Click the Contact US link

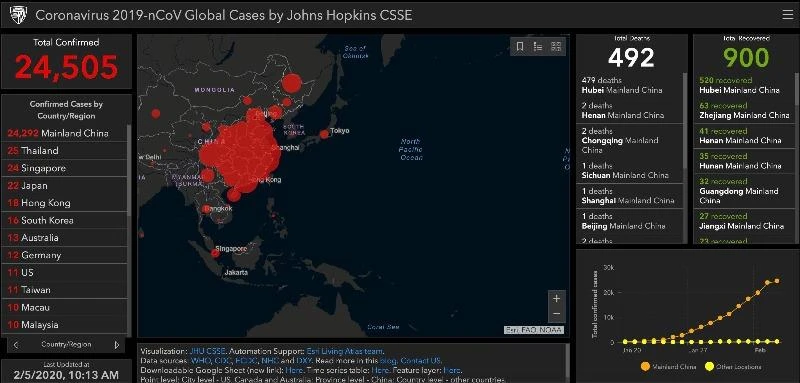click(421, 361)
